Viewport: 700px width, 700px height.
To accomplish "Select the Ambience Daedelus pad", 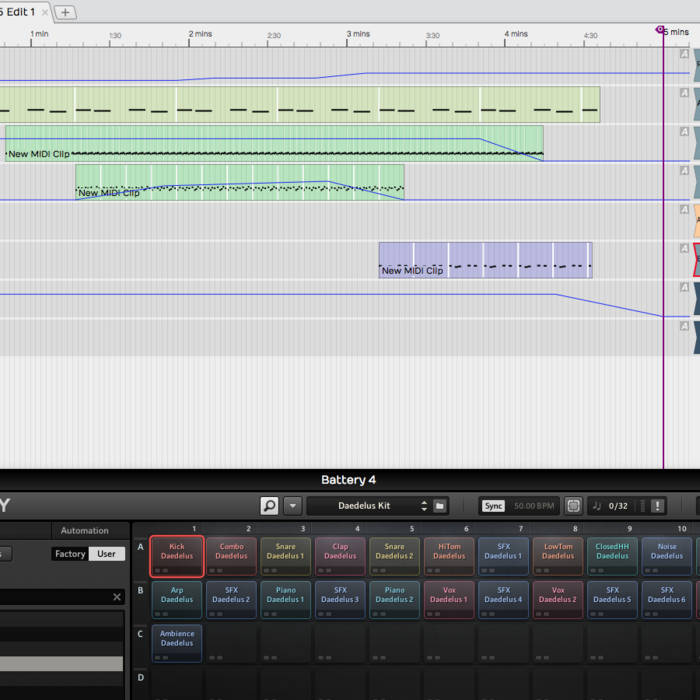I will pyautogui.click(x=177, y=643).
